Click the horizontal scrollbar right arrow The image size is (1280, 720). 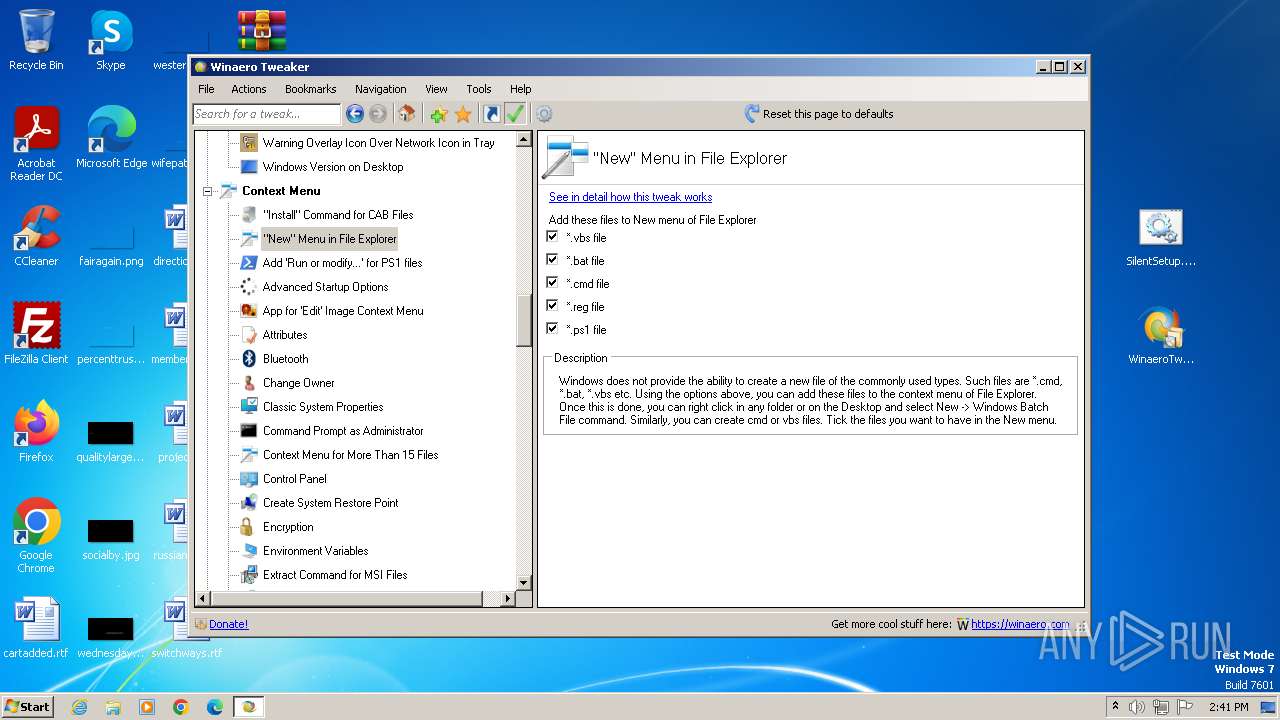(x=508, y=598)
